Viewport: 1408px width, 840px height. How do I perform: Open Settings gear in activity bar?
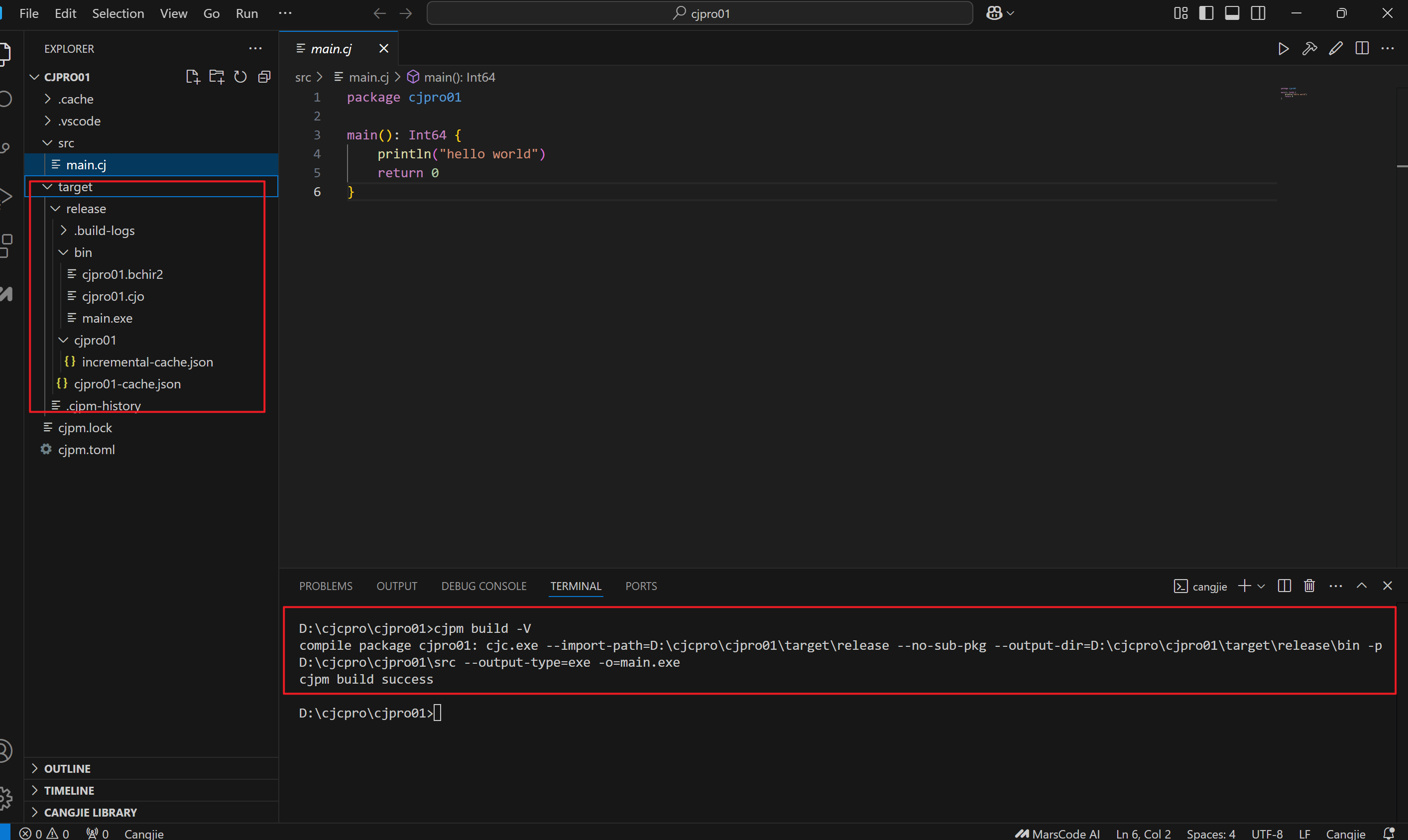[x=5, y=798]
